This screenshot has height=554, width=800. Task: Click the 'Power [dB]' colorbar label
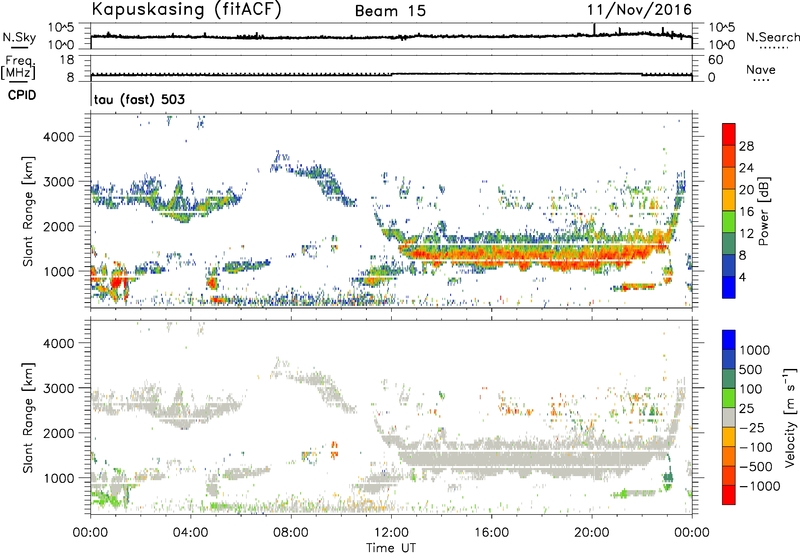click(x=763, y=211)
